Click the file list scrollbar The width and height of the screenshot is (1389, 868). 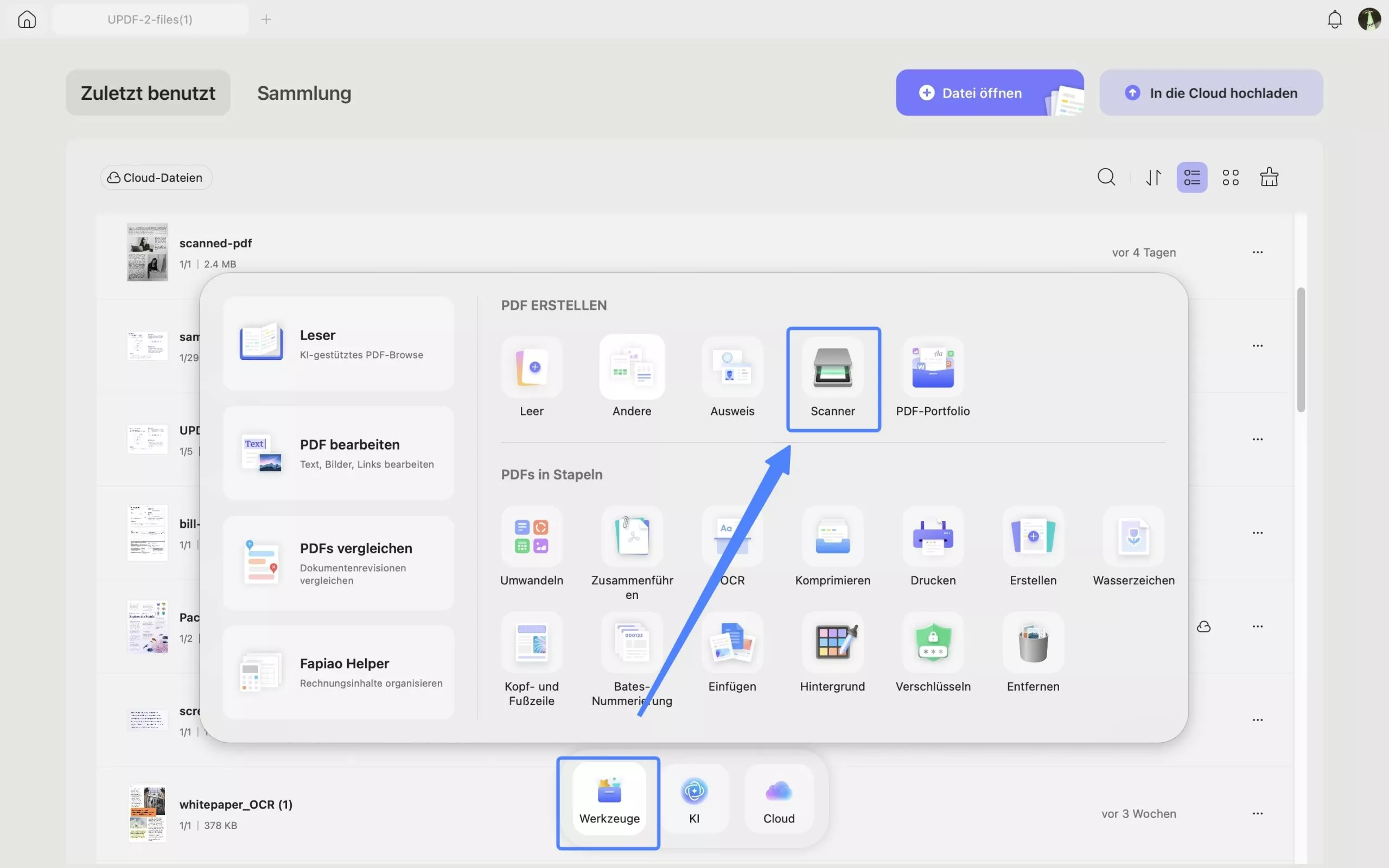[x=1300, y=350]
